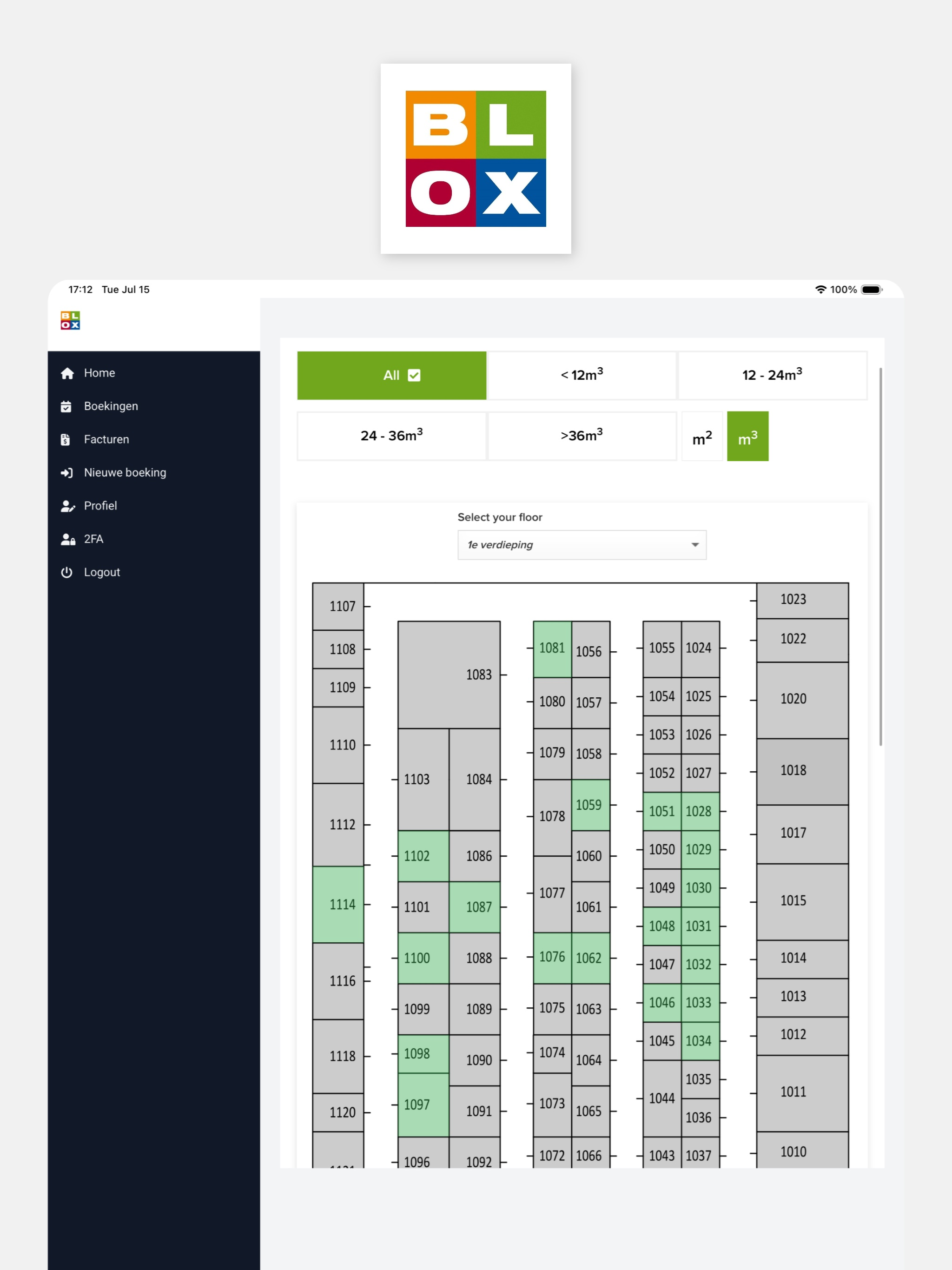
Task: Select available unit 1097
Action: 423,1105
